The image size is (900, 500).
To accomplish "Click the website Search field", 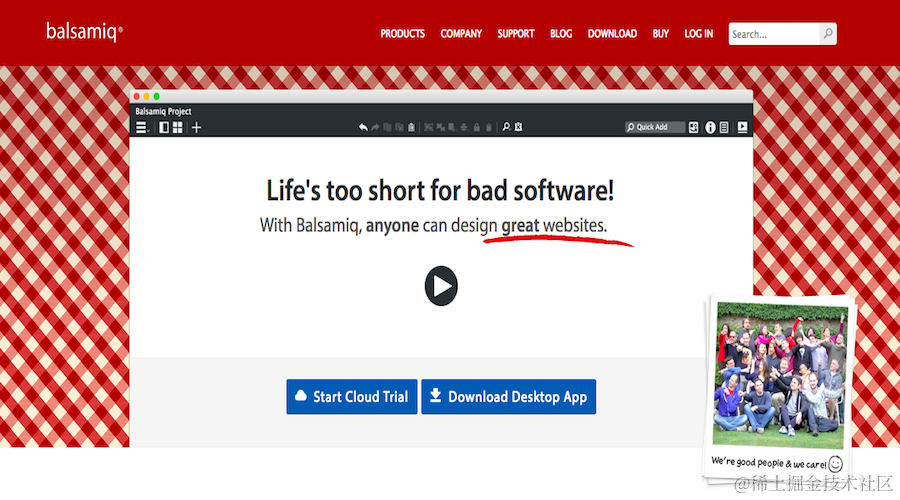I will click(x=774, y=34).
